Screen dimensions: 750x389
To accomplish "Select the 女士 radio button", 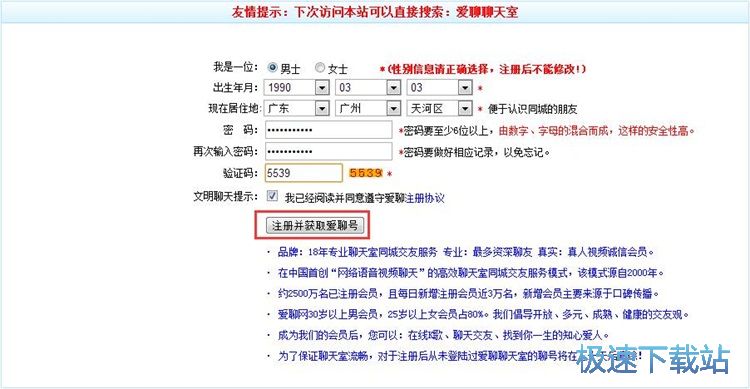I will [x=320, y=67].
